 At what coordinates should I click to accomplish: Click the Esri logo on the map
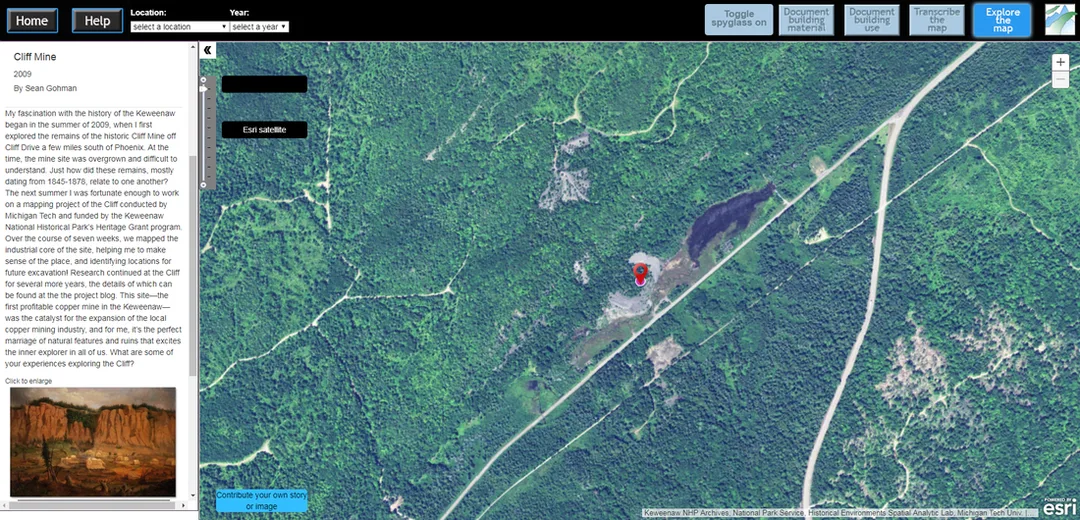[x=1059, y=508]
